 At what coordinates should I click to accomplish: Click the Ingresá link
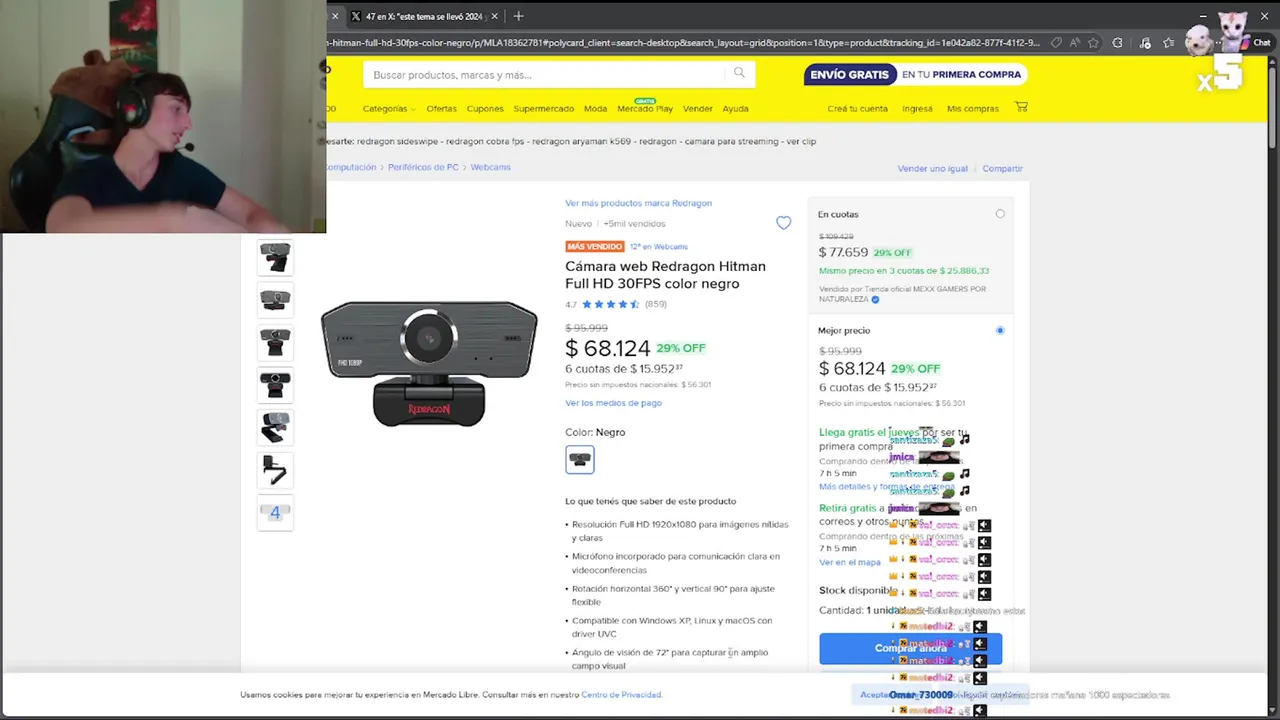(x=917, y=108)
